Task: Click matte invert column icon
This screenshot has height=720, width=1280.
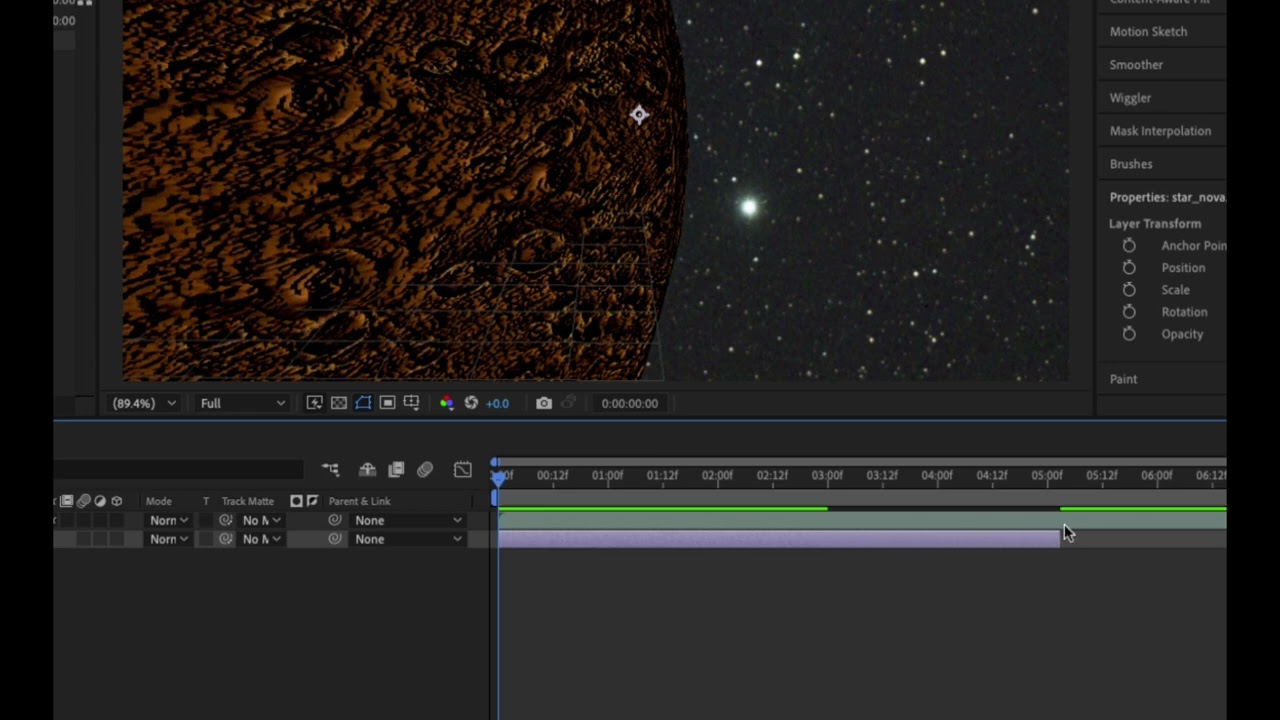Action: (312, 501)
